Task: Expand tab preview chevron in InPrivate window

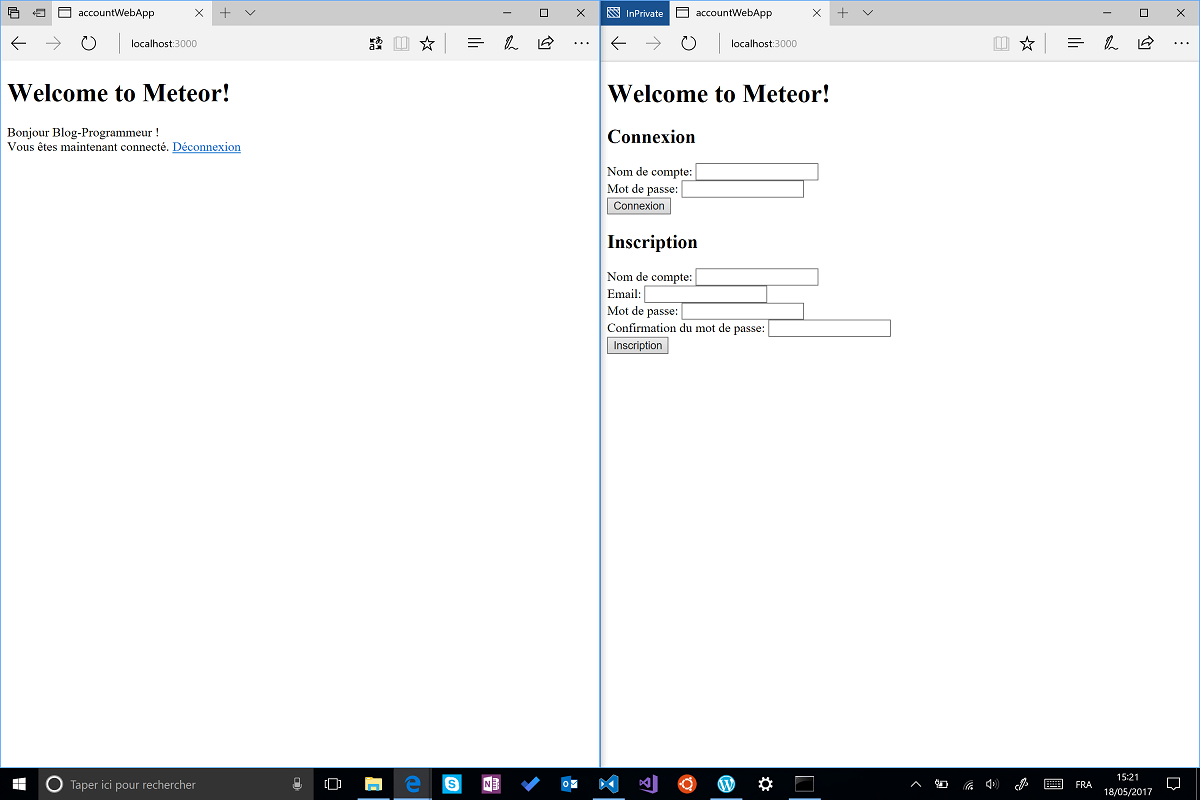Action: coord(868,13)
